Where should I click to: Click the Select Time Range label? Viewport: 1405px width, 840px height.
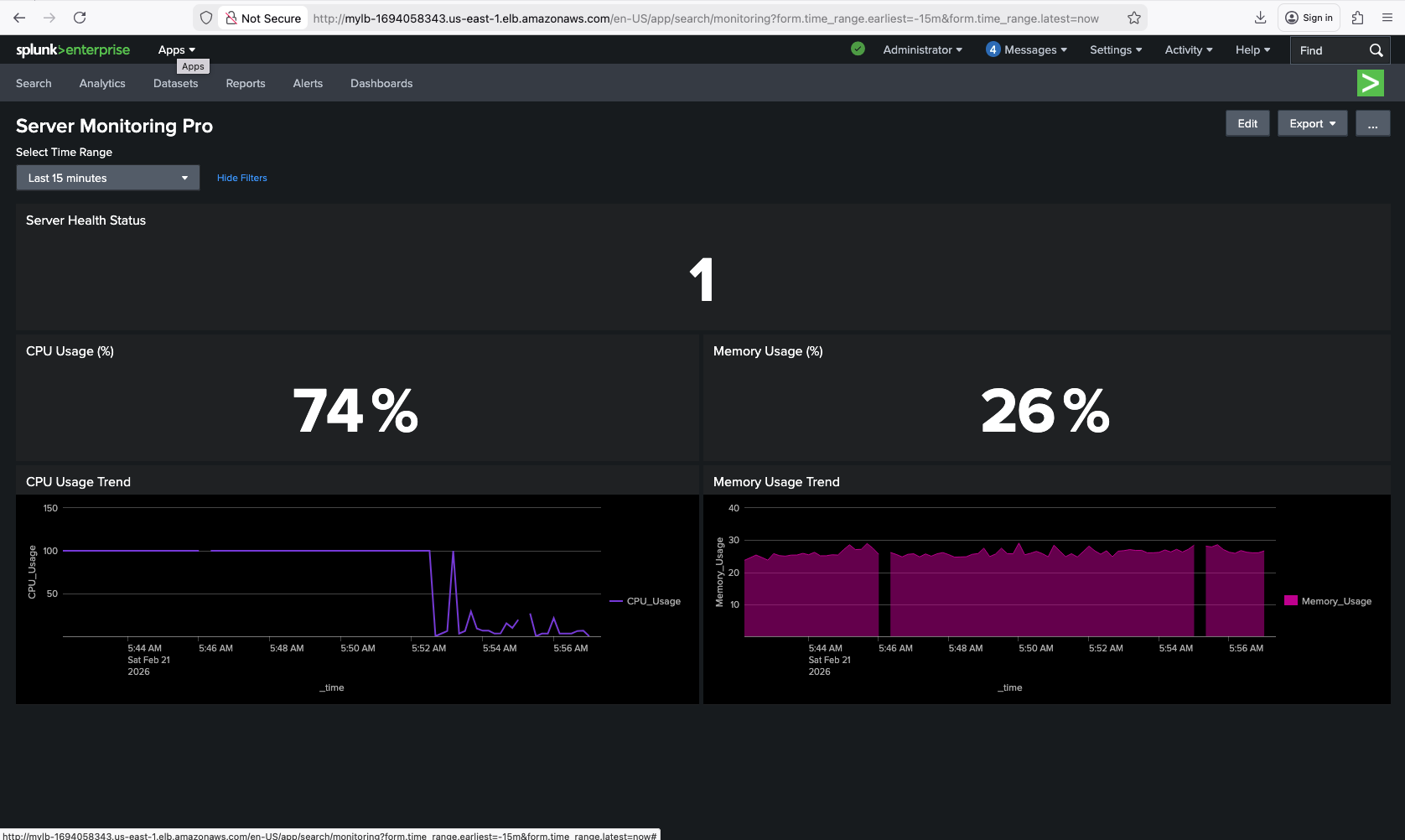pyautogui.click(x=64, y=152)
